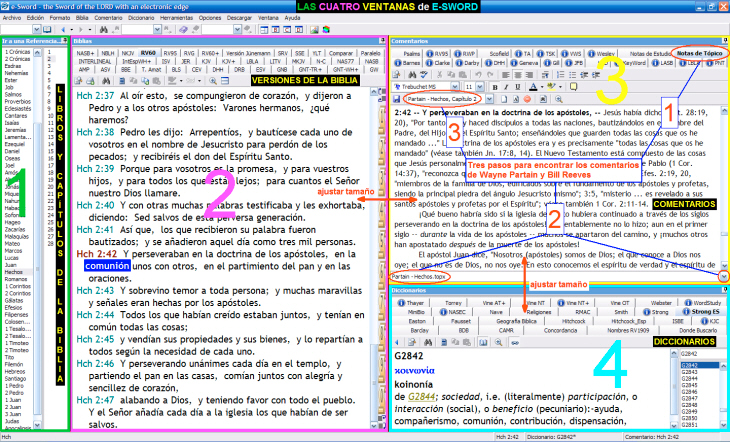Toggle left text alignment in commentary editor
Viewport: 730px width, 442px height.
pos(506,75)
